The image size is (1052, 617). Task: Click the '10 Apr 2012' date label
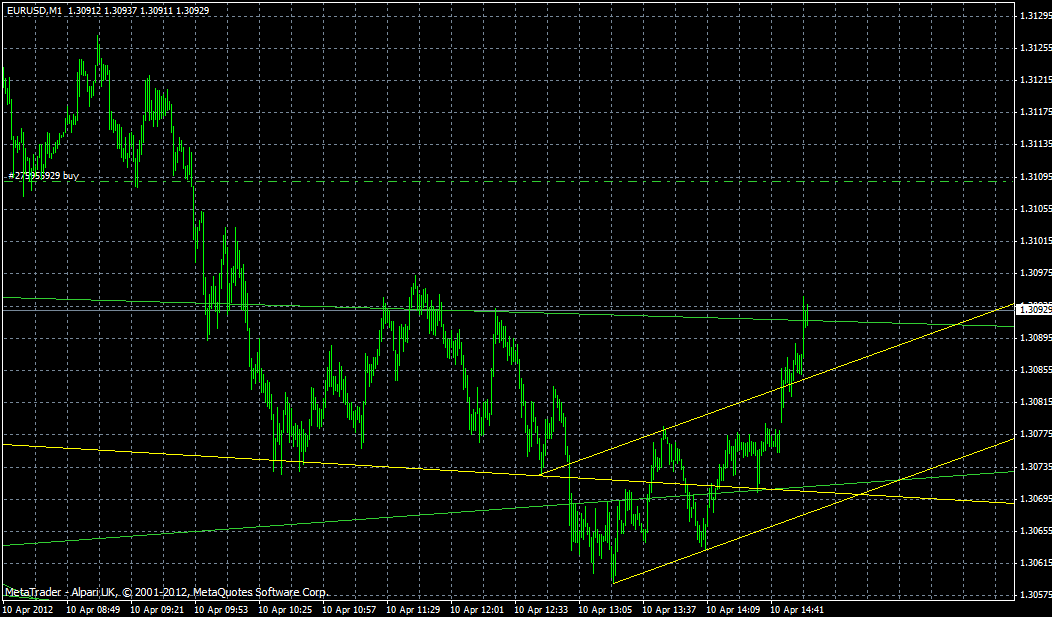coord(26,610)
